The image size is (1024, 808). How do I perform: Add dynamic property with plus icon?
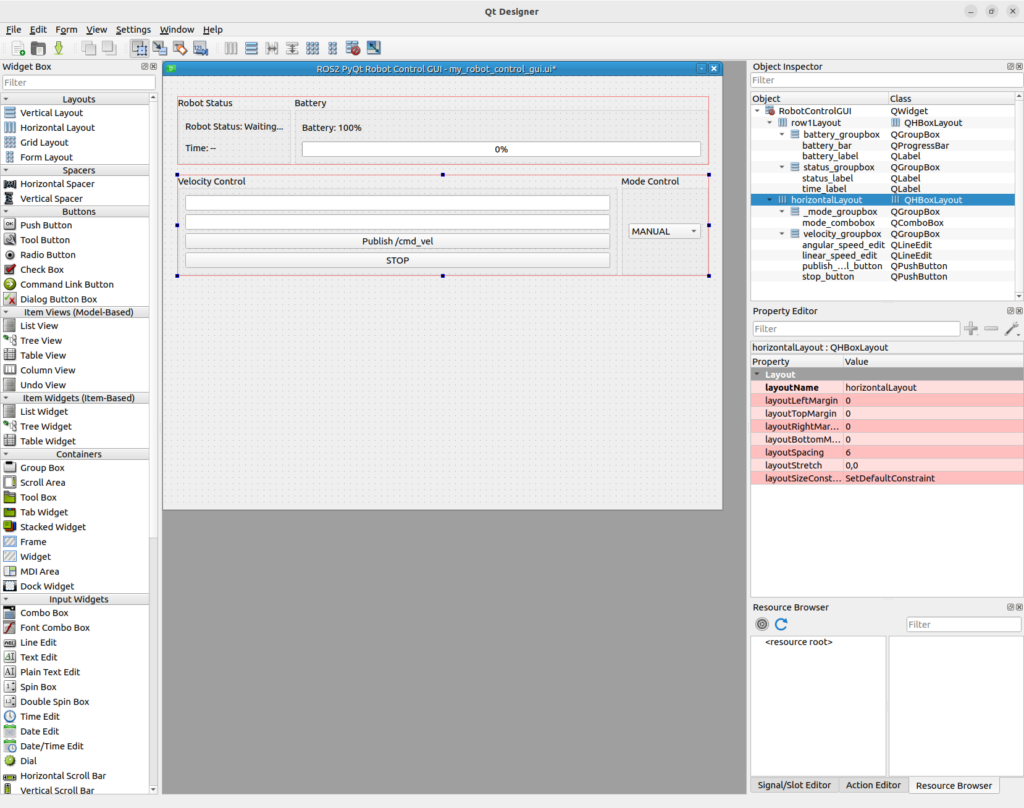point(971,329)
